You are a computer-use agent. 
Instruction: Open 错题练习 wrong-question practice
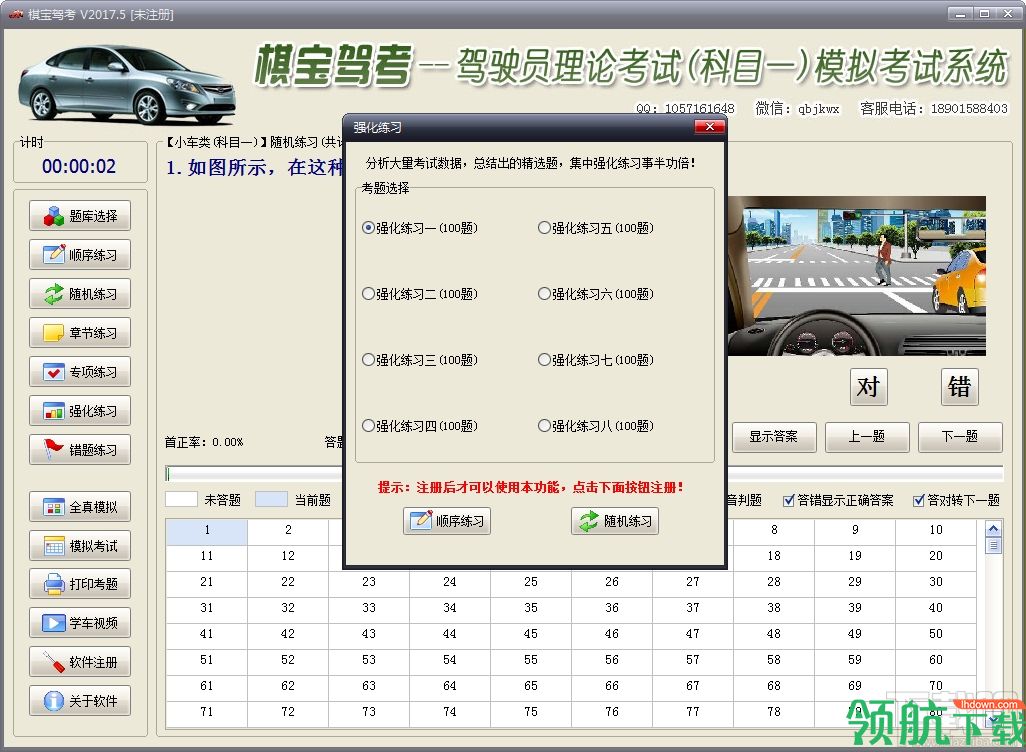[x=80, y=450]
